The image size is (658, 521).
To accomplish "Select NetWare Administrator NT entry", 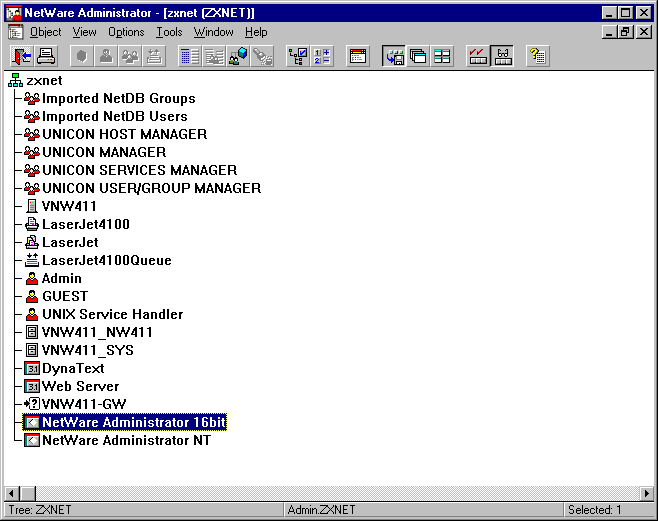I will pos(118,440).
